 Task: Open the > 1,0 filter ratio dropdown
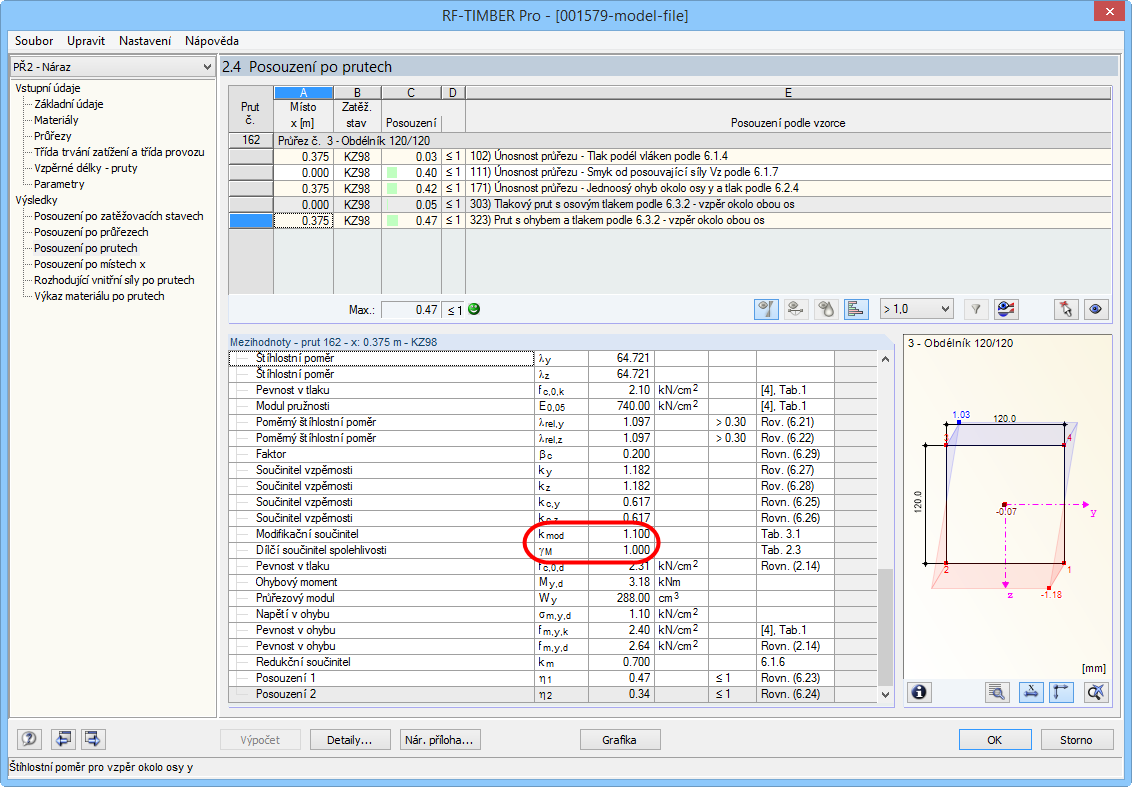coord(916,309)
